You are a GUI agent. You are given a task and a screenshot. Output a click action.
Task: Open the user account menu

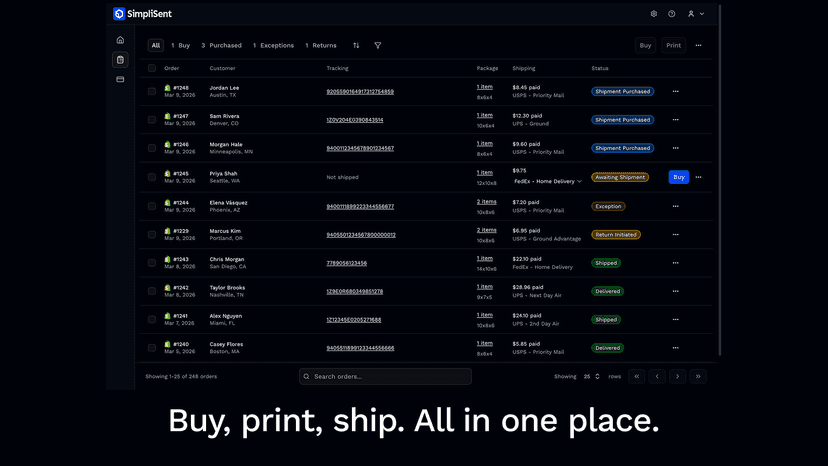click(696, 14)
